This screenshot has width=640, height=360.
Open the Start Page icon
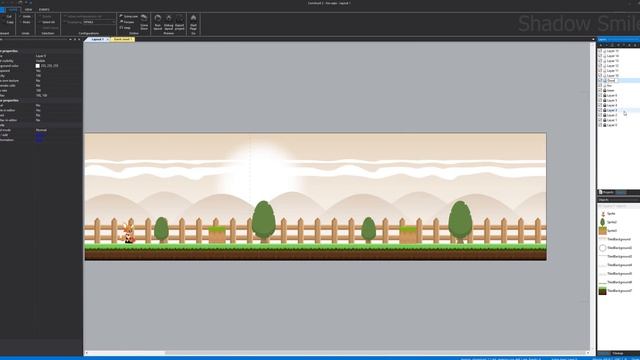pos(193,18)
